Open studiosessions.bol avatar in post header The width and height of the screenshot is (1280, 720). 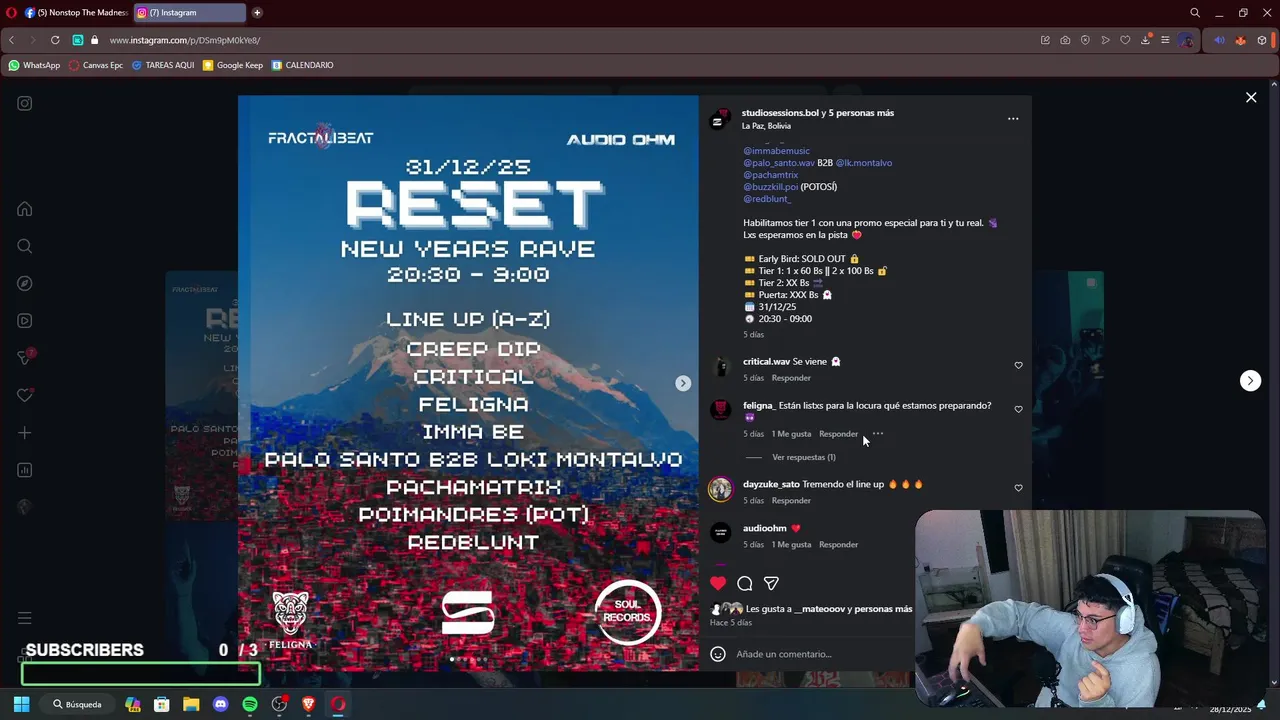click(718, 120)
